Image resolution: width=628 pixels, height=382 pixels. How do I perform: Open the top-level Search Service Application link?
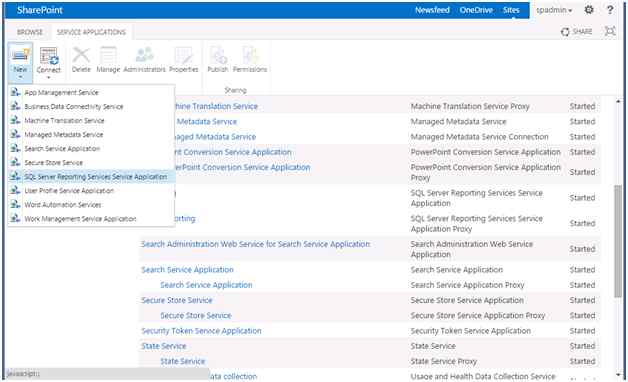(x=187, y=270)
